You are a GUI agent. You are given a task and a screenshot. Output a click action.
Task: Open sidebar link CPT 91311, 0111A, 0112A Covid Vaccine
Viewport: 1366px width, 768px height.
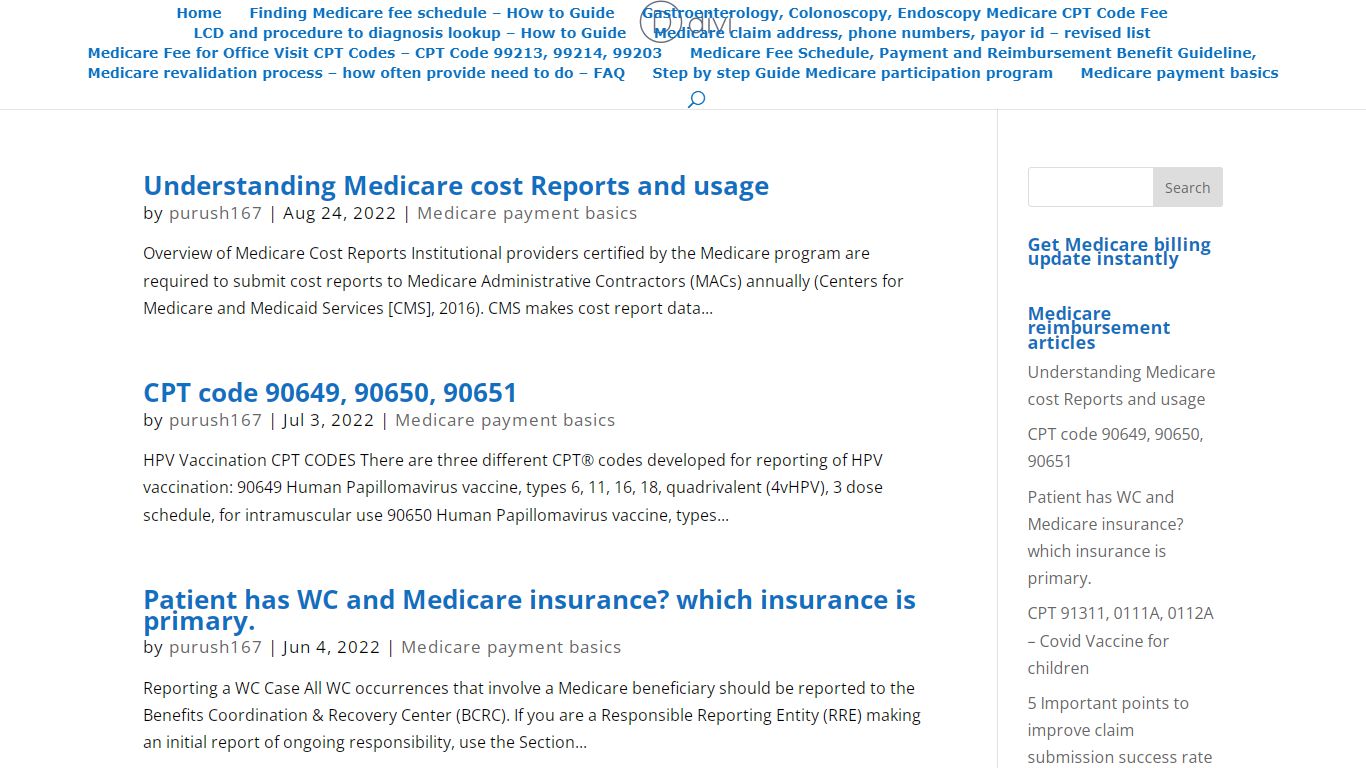click(1120, 640)
